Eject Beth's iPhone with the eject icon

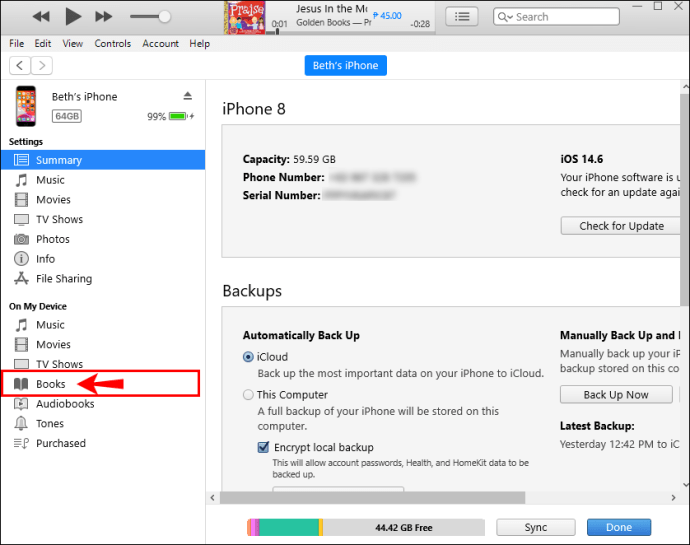click(x=187, y=96)
